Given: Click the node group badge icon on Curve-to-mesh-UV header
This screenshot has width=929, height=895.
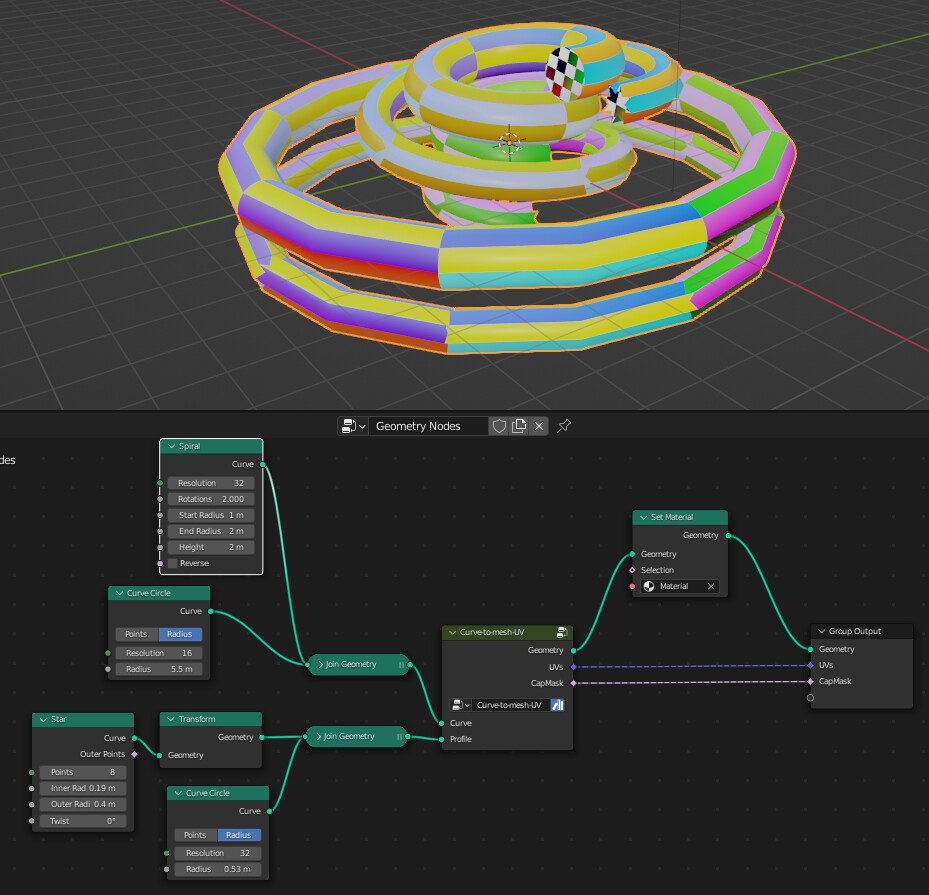Looking at the screenshot, I should point(561,633).
